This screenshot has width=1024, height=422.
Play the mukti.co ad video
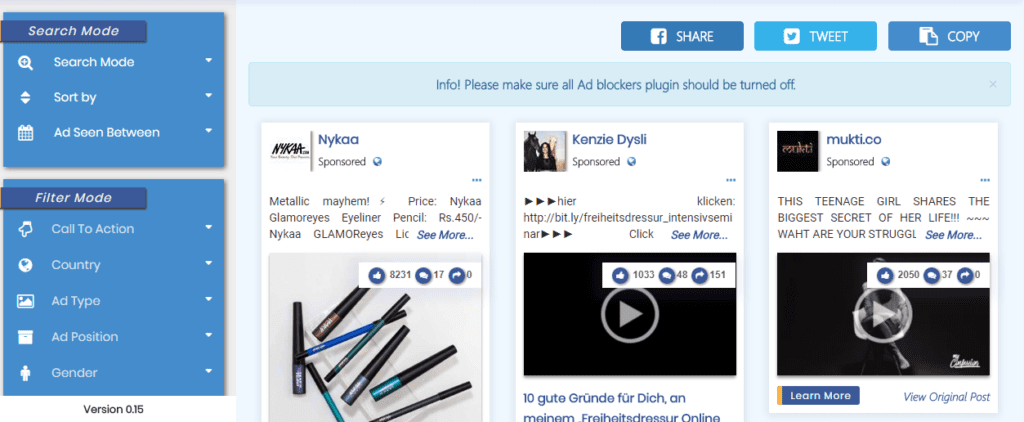(883, 315)
